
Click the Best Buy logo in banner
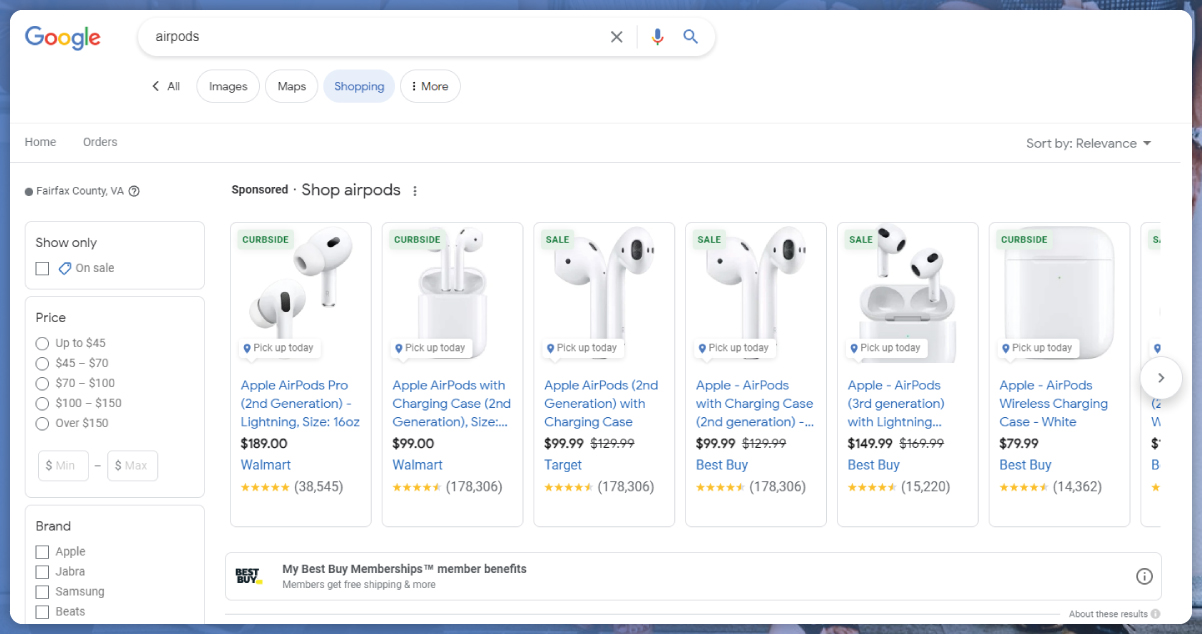[248, 576]
